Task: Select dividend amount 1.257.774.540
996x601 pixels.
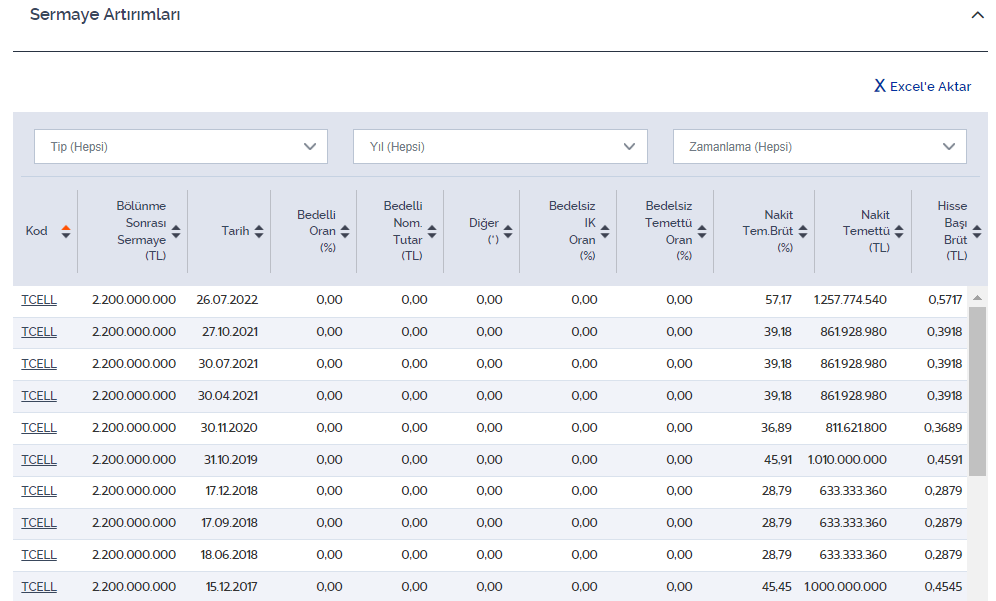Action: pos(850,300)
